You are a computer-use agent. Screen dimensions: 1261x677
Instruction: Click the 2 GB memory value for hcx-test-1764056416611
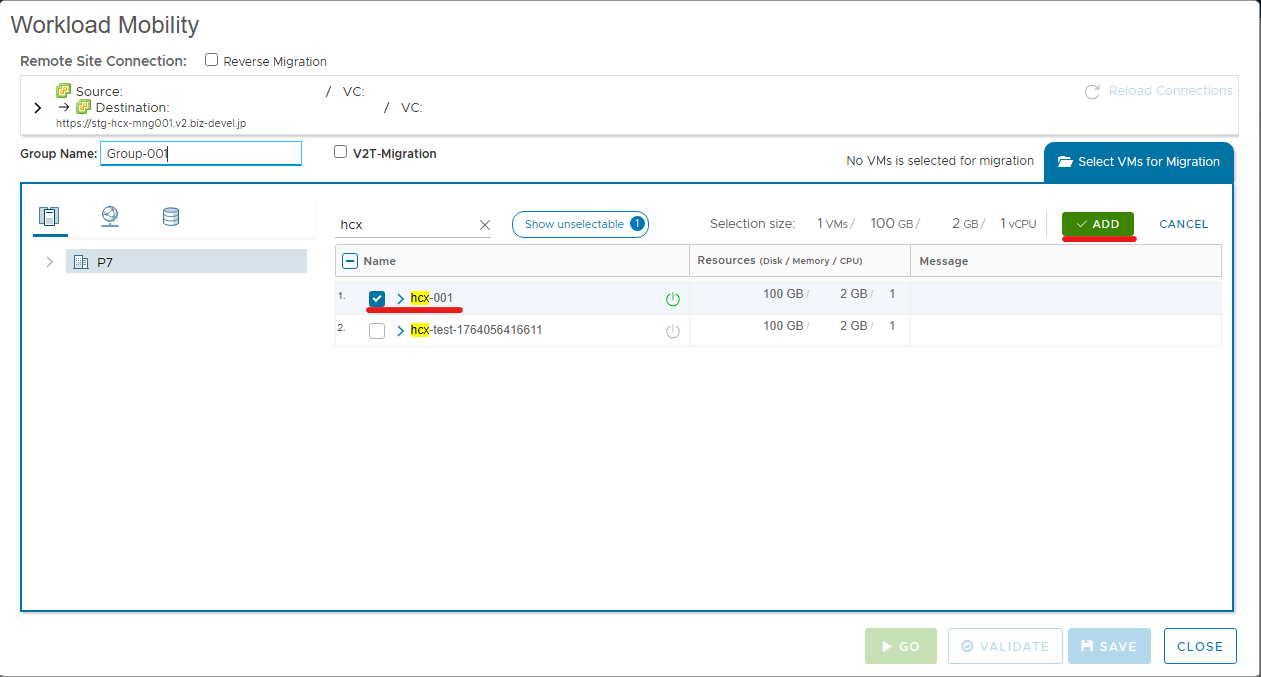click(854, 326)
